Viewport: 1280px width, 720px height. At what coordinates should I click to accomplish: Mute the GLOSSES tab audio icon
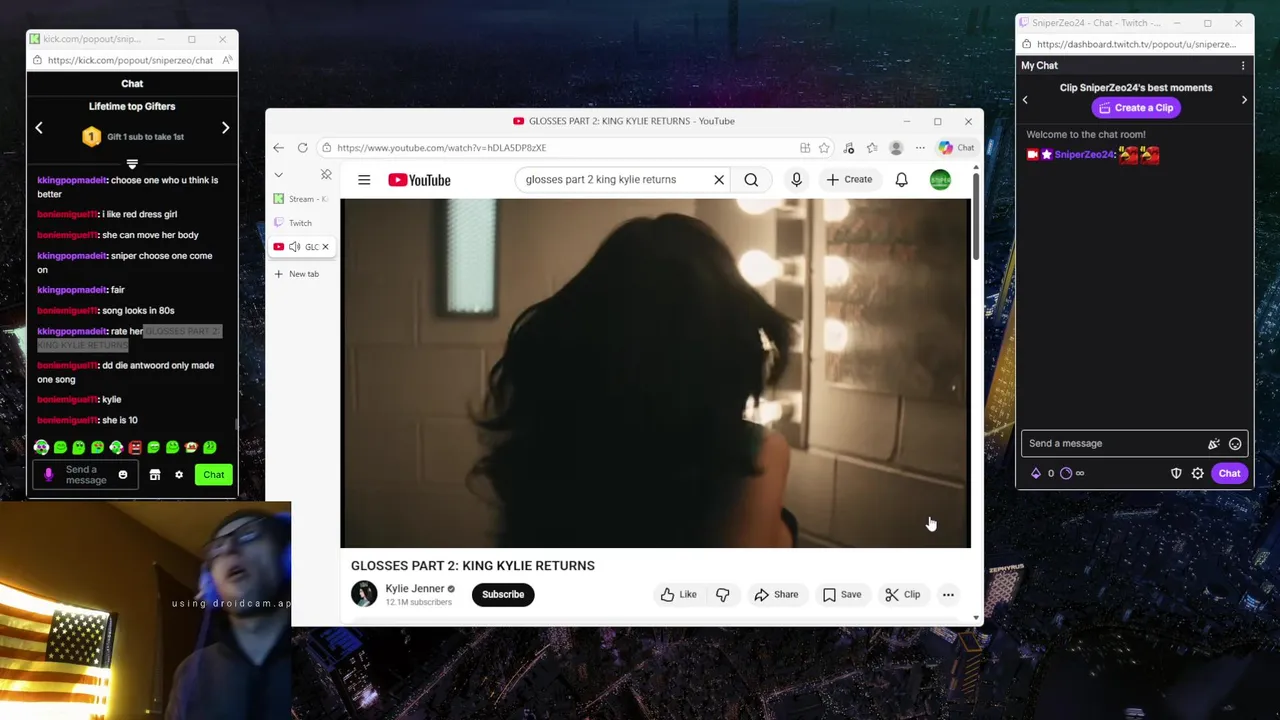(x=294, y=247)
